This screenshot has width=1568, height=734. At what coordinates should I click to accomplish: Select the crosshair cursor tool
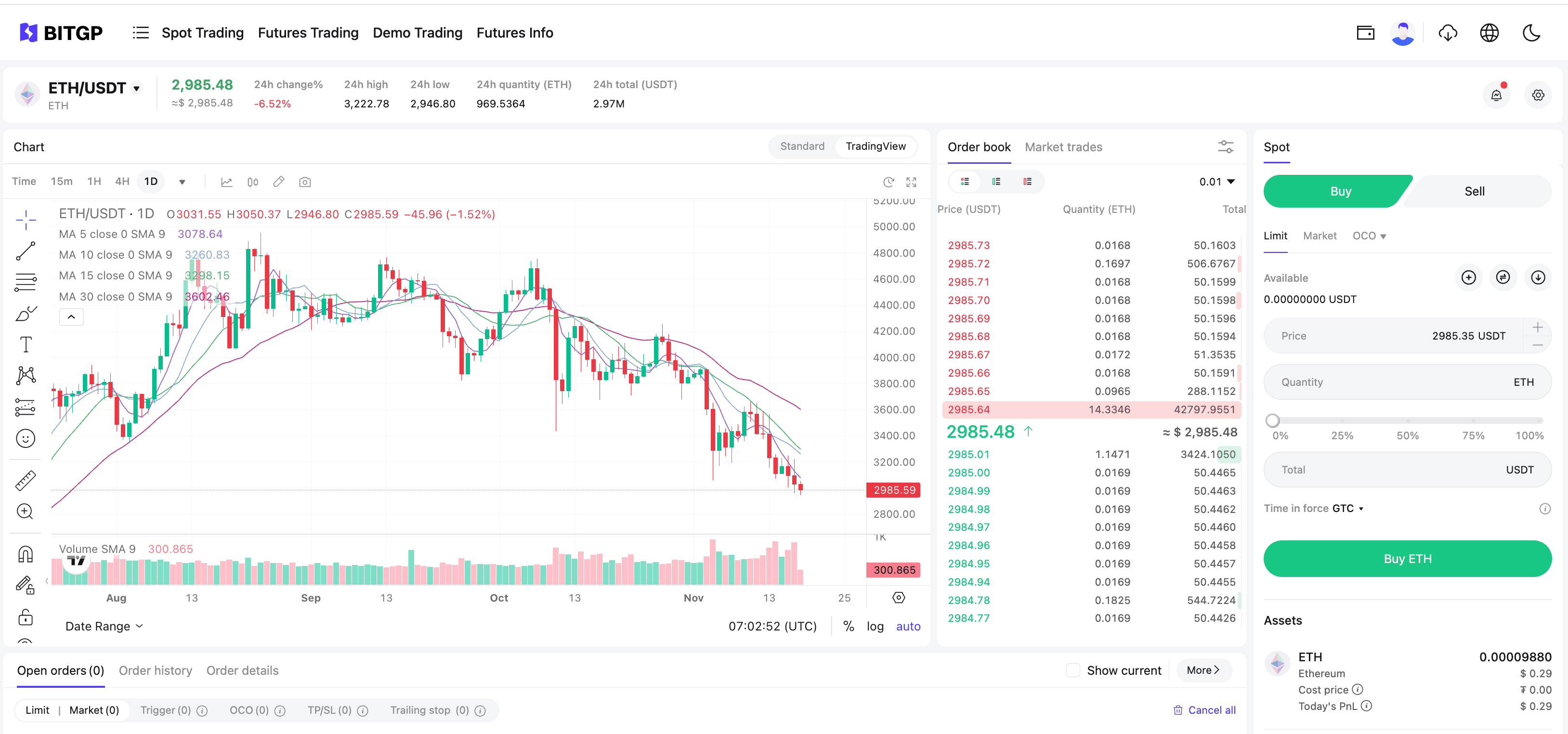point(25,220)
